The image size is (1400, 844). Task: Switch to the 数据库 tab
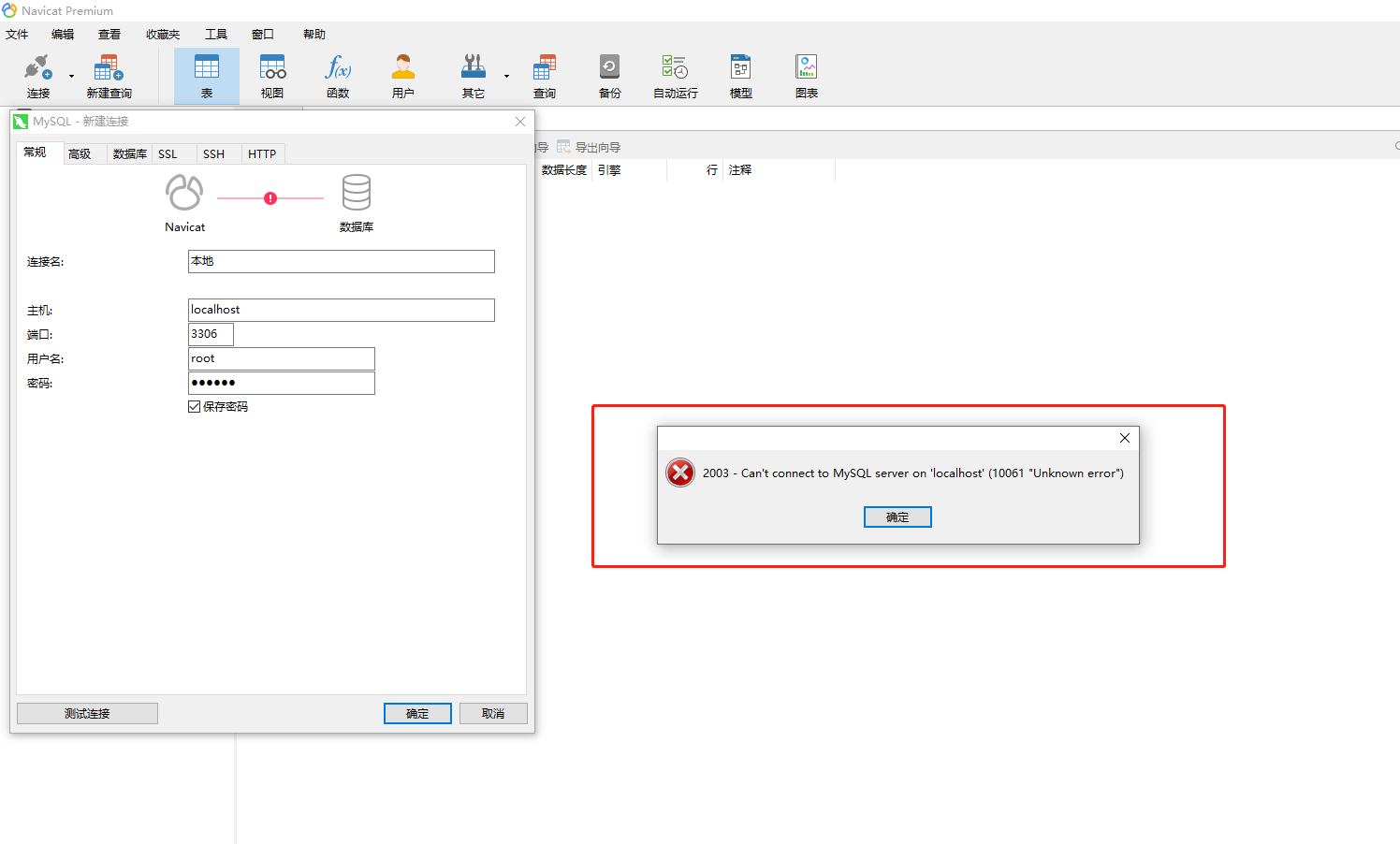129,154
